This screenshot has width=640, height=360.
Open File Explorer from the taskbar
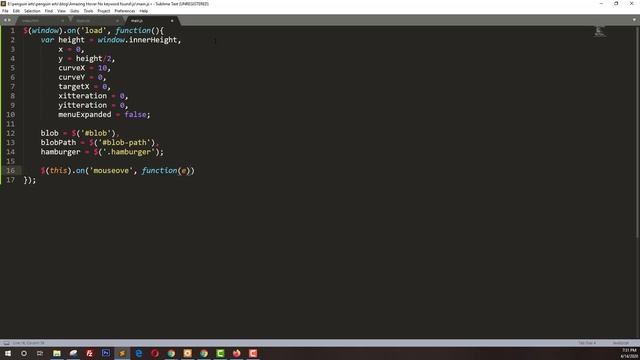(57, 353)
